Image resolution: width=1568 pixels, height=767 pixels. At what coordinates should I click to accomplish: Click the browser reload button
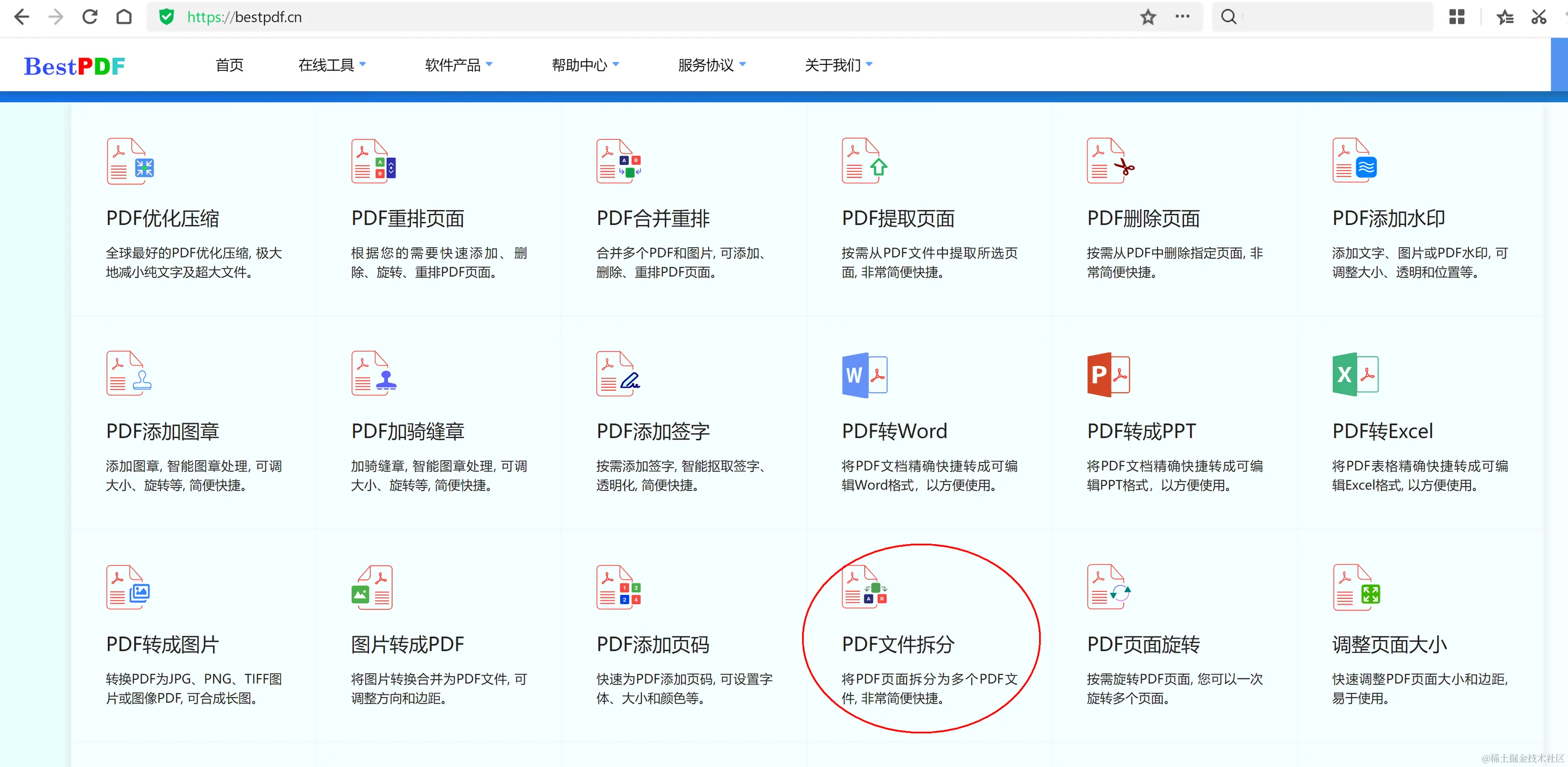(90, 17)
